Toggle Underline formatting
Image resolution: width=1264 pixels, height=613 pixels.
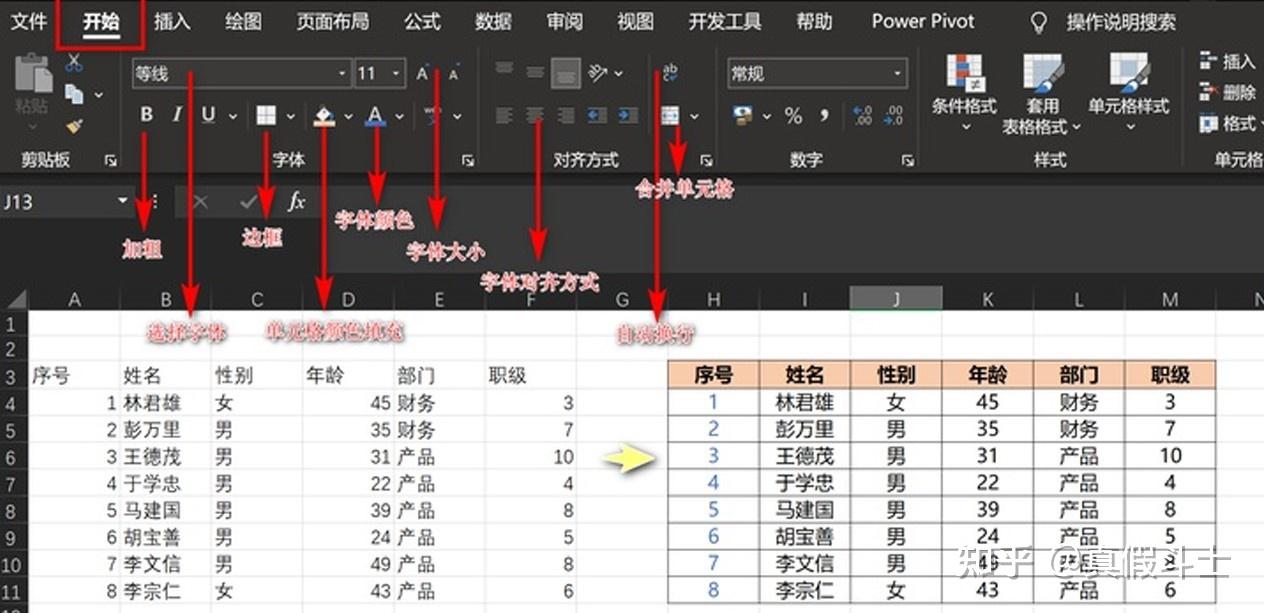[x=208, y=115]
